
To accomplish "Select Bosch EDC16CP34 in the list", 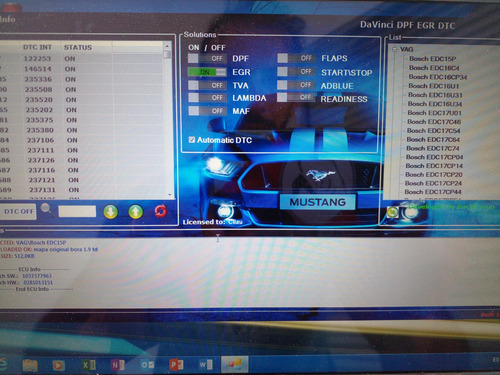I will pyautogui.click(x=438, y=77).
